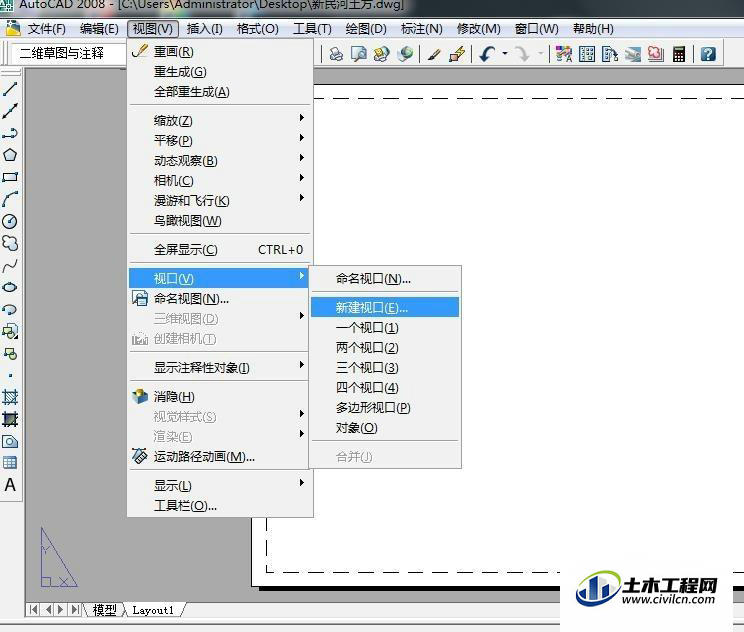This screenshot has height=632, width=744.
Task: Select the Arc tool
Action: click(10, 199)
